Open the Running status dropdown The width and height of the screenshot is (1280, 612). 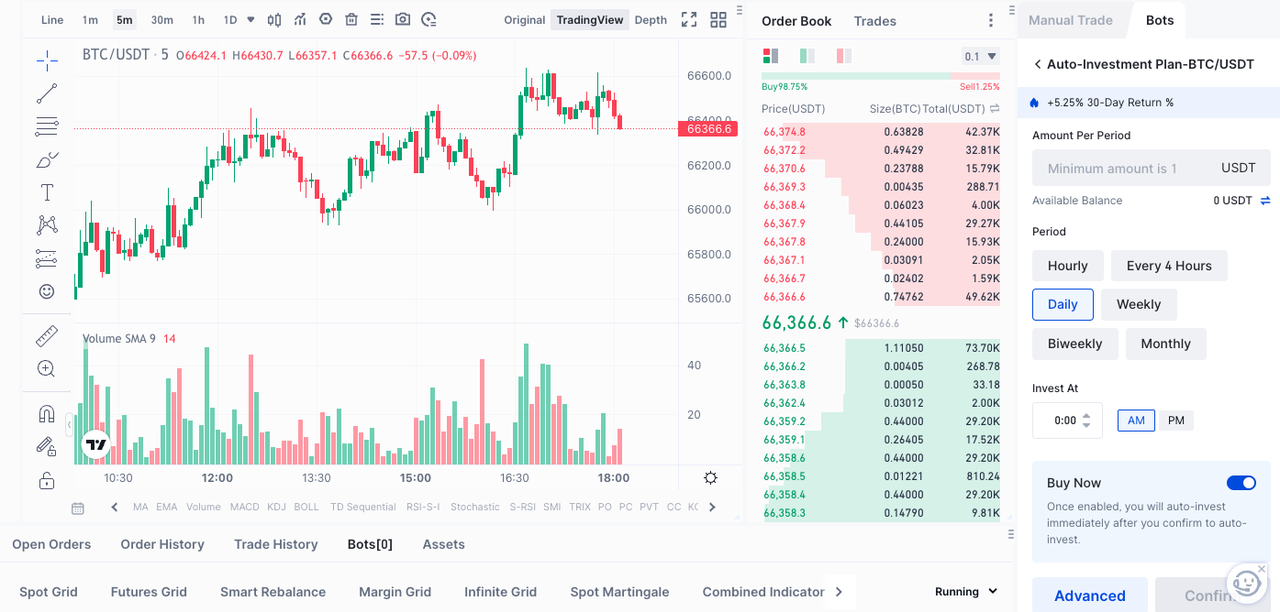(966, 592)
